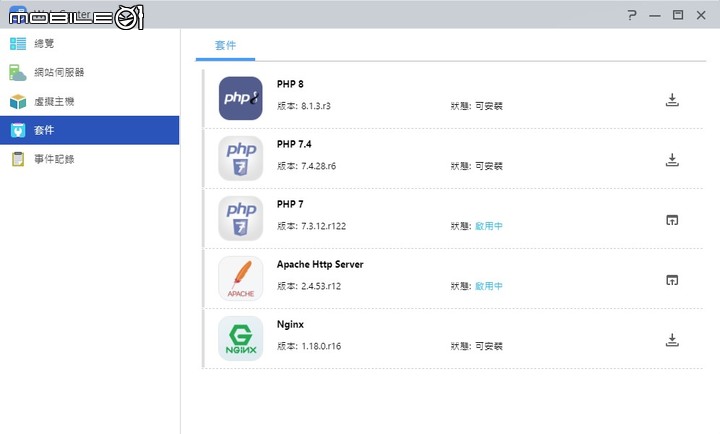Select the PHP 7 title text
This screenshot has width=720, height=434.
(x=290, y=204)
